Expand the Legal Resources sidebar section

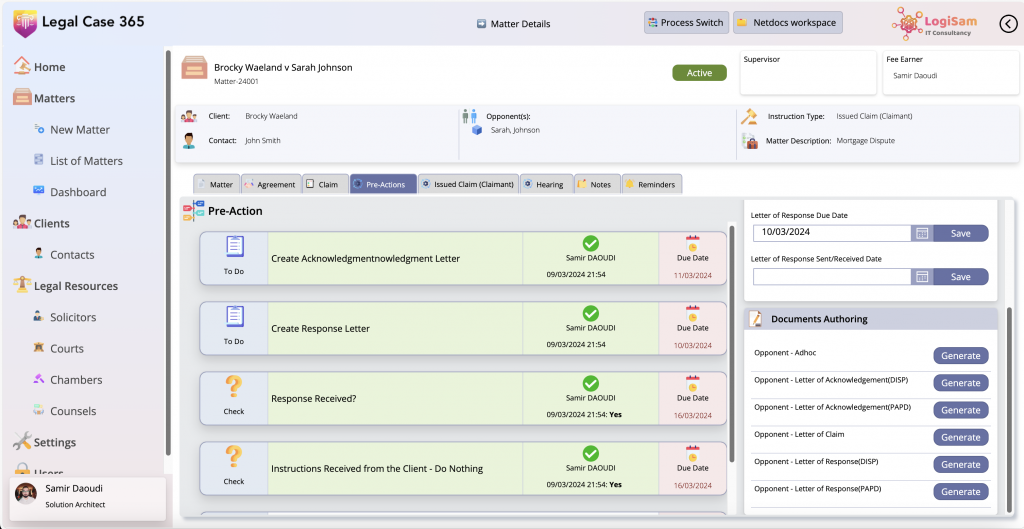75,286
